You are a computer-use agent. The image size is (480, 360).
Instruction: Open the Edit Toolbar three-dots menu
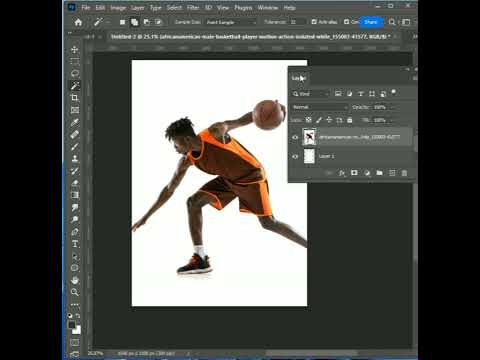tap(75, 305)
